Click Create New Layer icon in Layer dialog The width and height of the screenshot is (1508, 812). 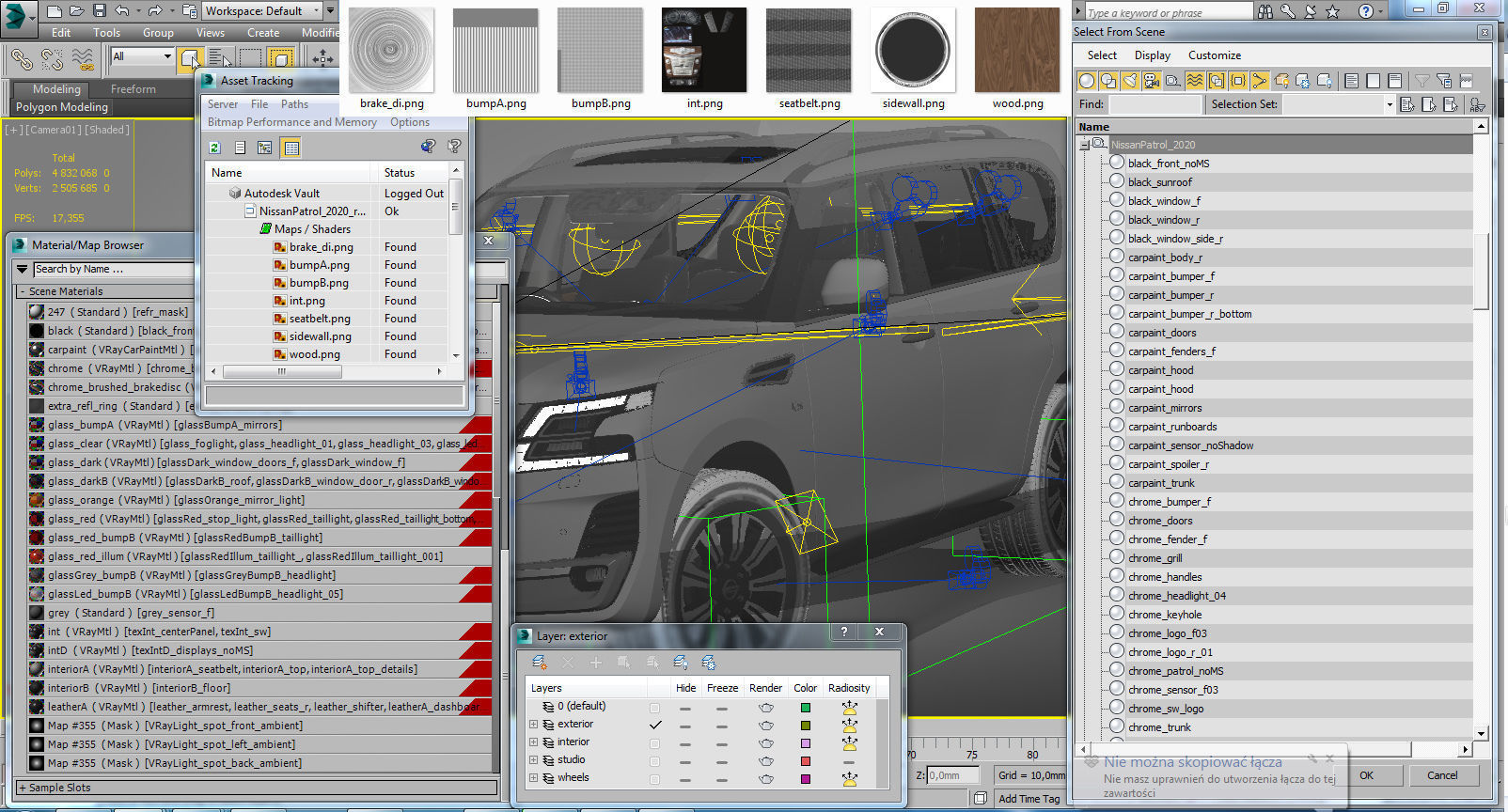540,663
